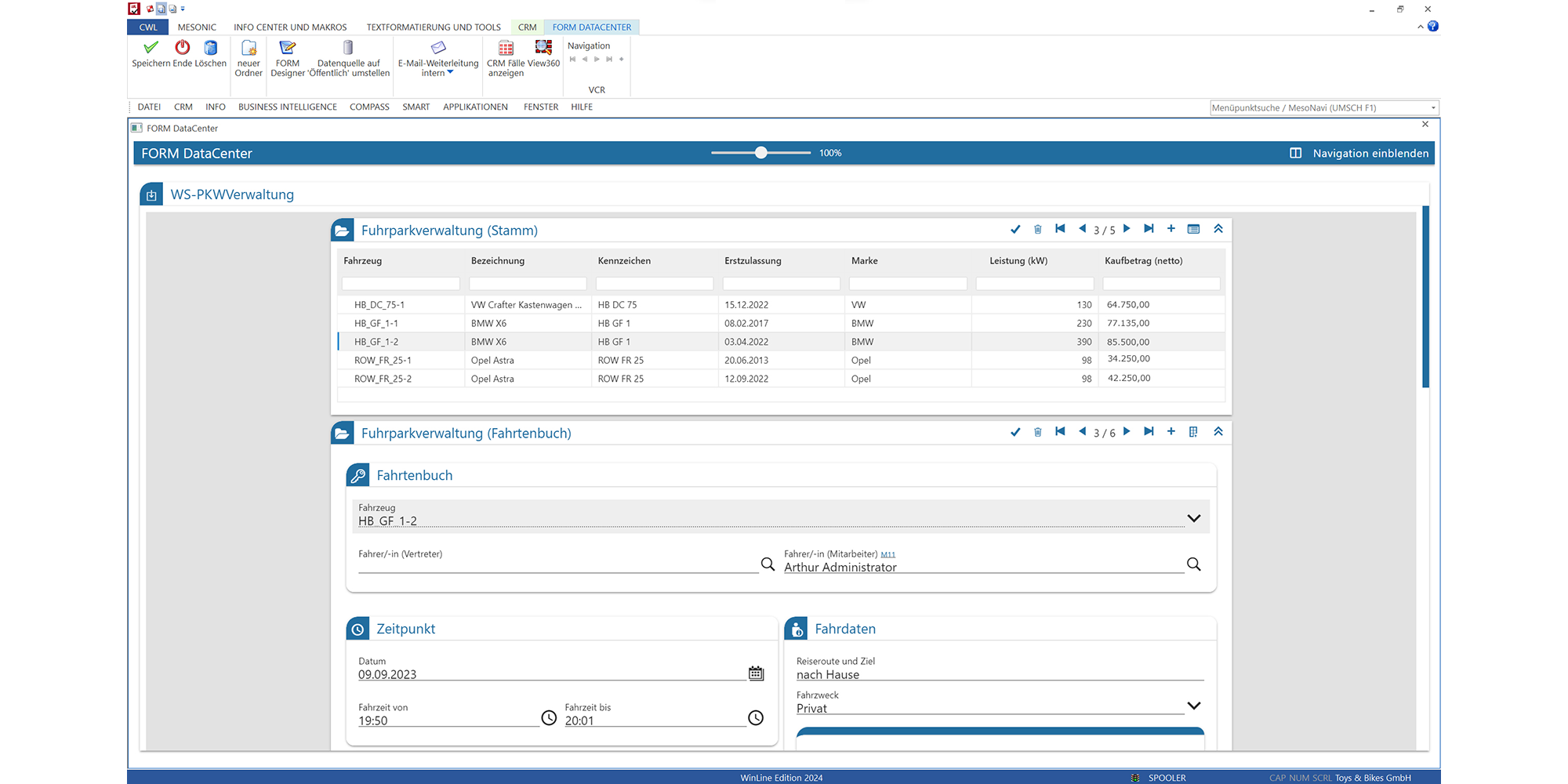This screenshot has height=784, width=1568.
Task: Open the MESONIC ribbon tab
Action: pos(197,27)
